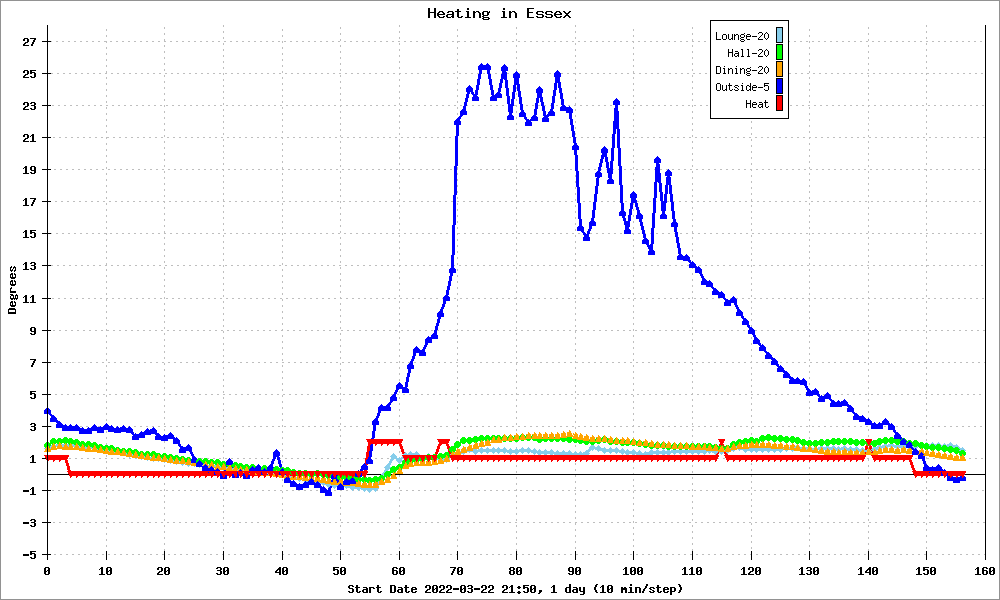Viewport: 1000px width, 600px height.
Task: Click the 'Dining-20' legend label
Action: (742, 70)
